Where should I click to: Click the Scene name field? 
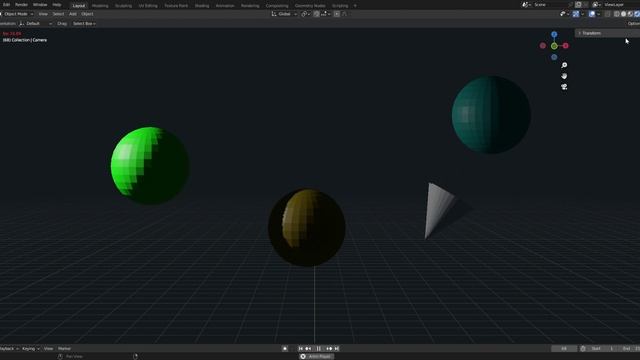(551, 4)
